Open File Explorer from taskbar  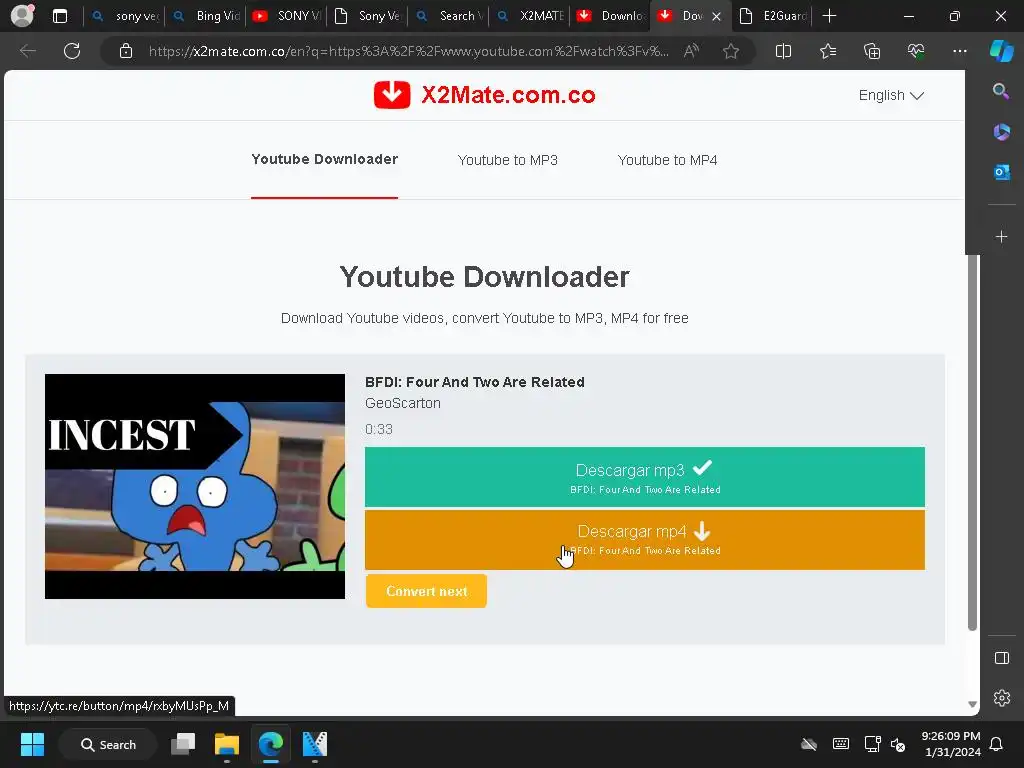[x=227, y=744]
